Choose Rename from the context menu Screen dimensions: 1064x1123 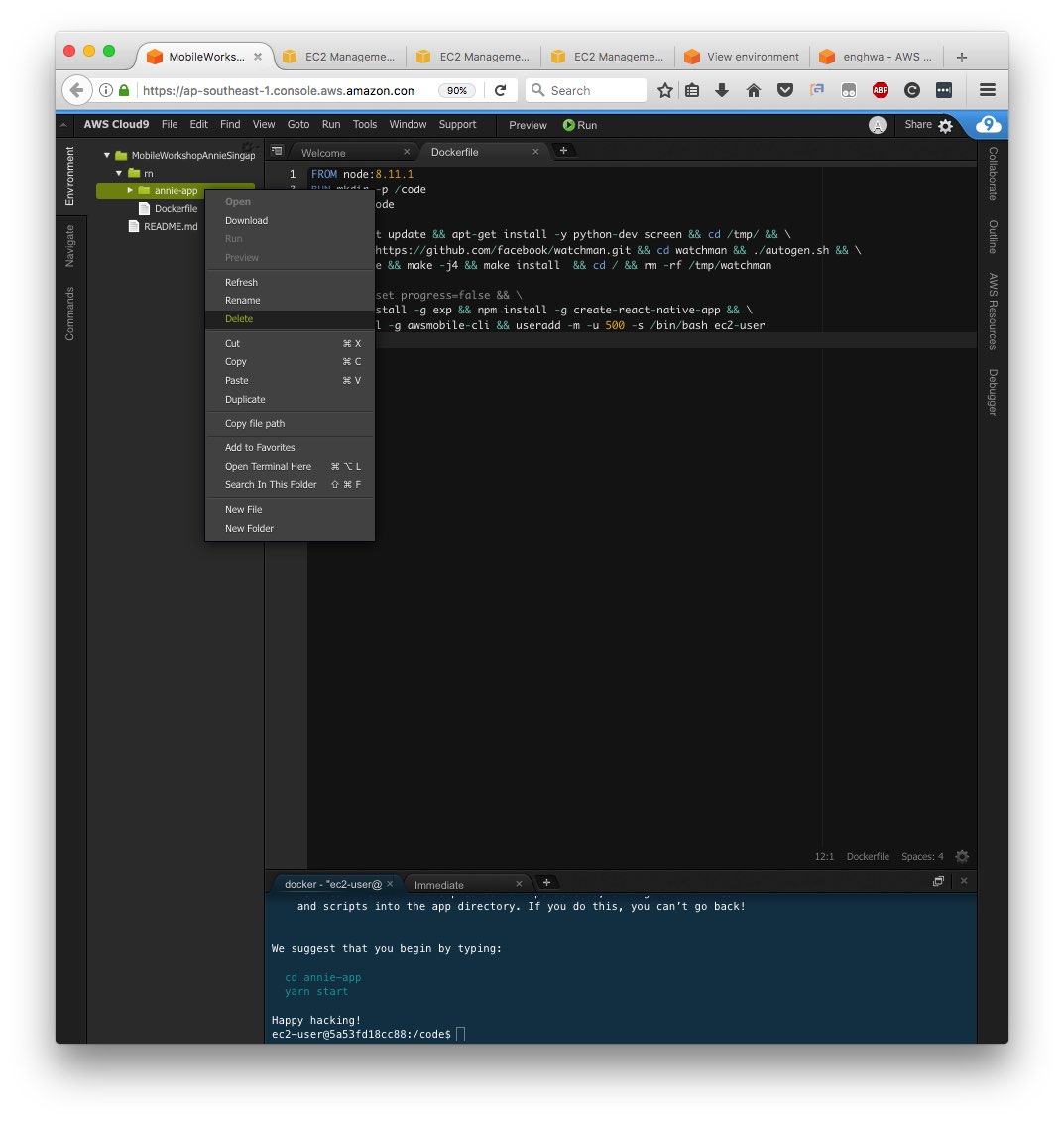click(290, 301)
